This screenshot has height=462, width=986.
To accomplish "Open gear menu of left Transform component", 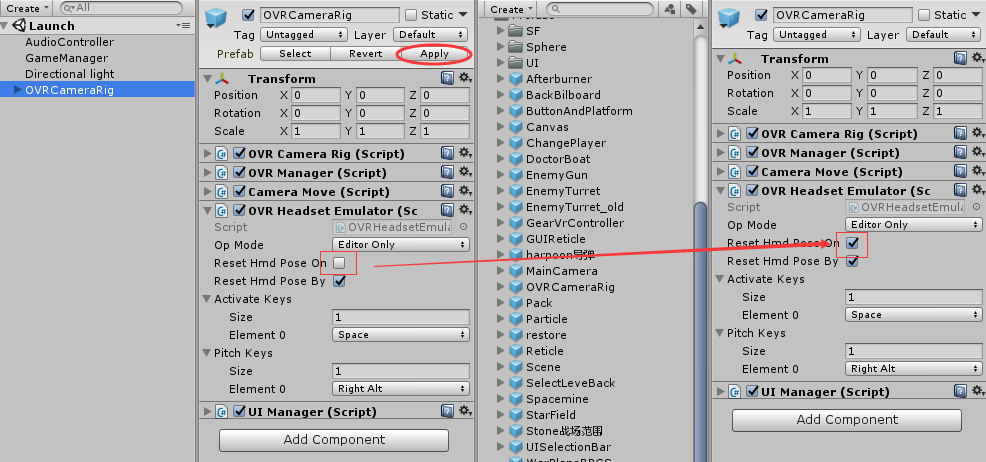I will tap(465, 78).
